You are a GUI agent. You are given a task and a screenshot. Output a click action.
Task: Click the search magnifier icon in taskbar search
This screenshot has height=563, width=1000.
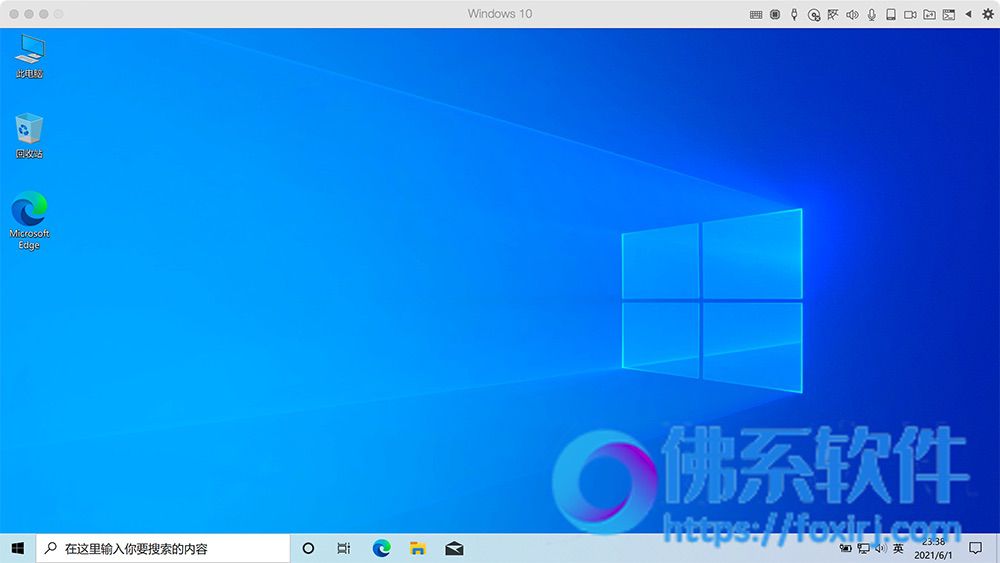50,548
